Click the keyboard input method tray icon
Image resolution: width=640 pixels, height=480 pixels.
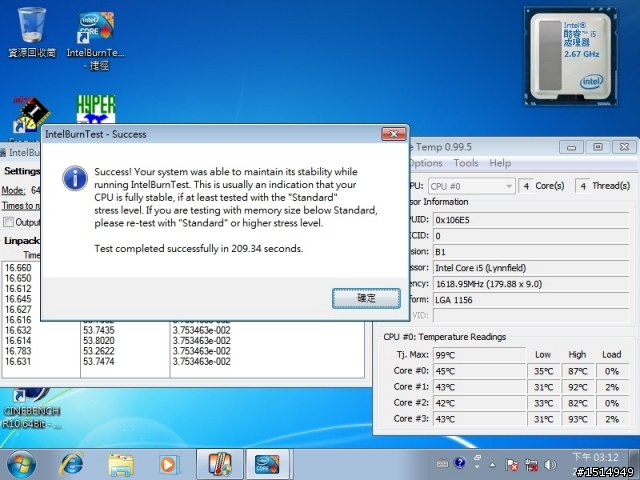coord(442,463)
